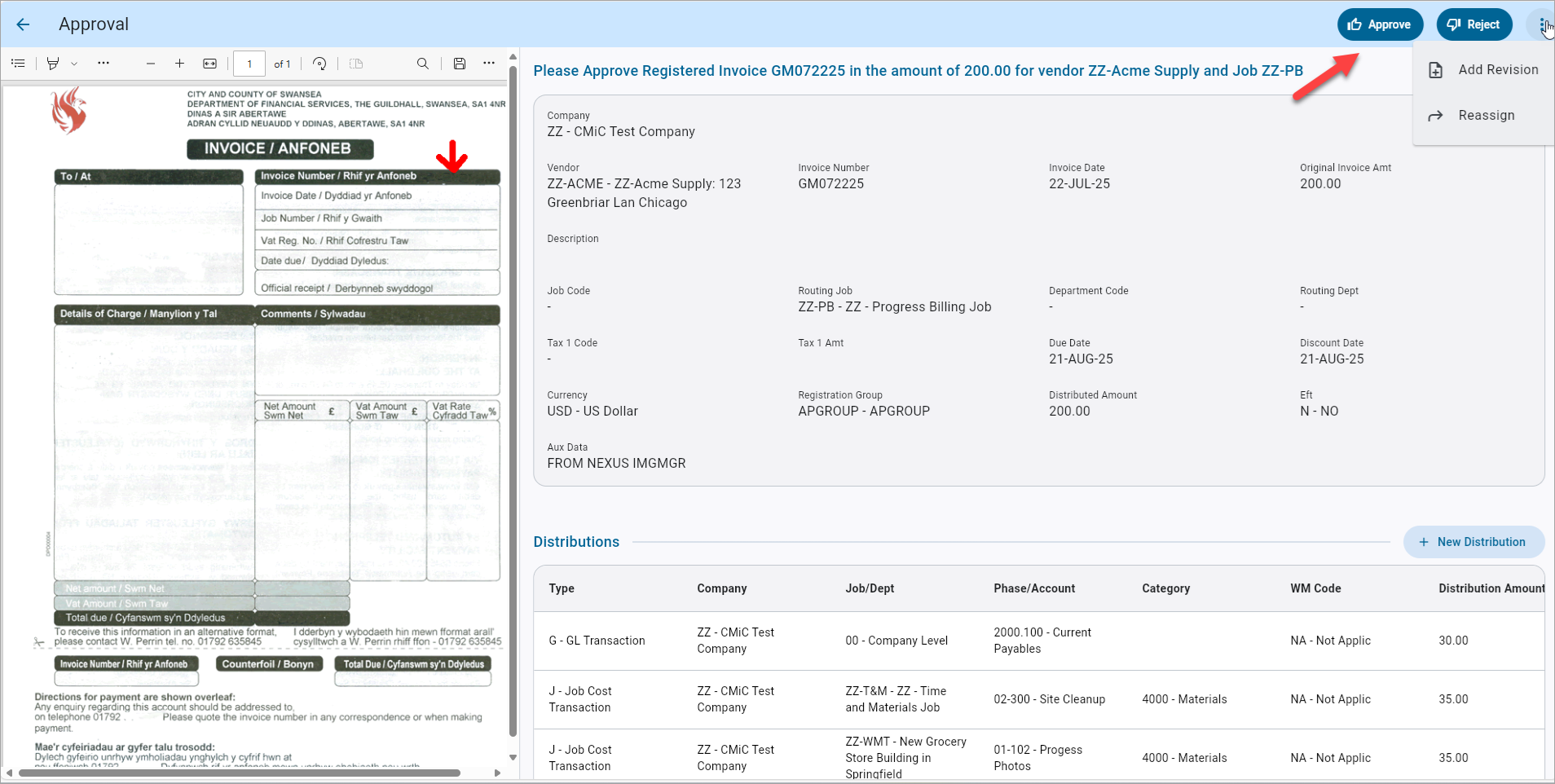The width and height of the screenshot is (1555, 784).
Task: Click the USD - US Dollar currency
Action: click(x=592, y=412)
